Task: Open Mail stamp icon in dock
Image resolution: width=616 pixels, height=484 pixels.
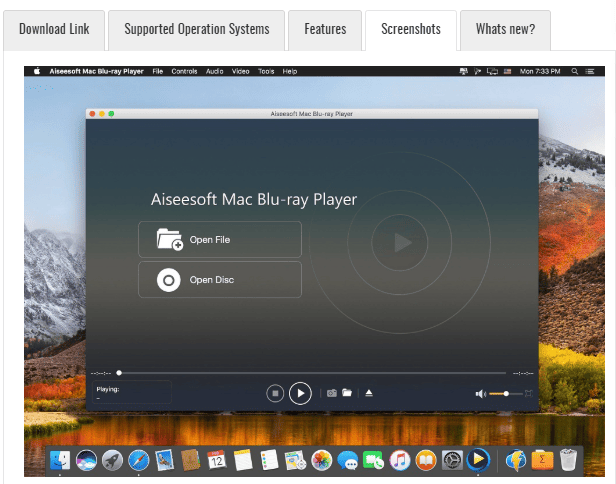Action: pos(165,460)
